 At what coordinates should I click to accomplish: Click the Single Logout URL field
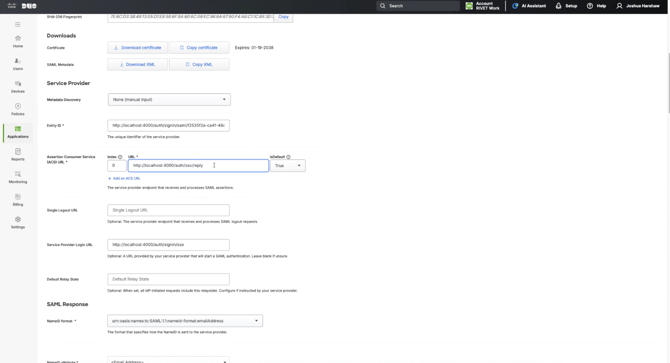coord(168,210)
